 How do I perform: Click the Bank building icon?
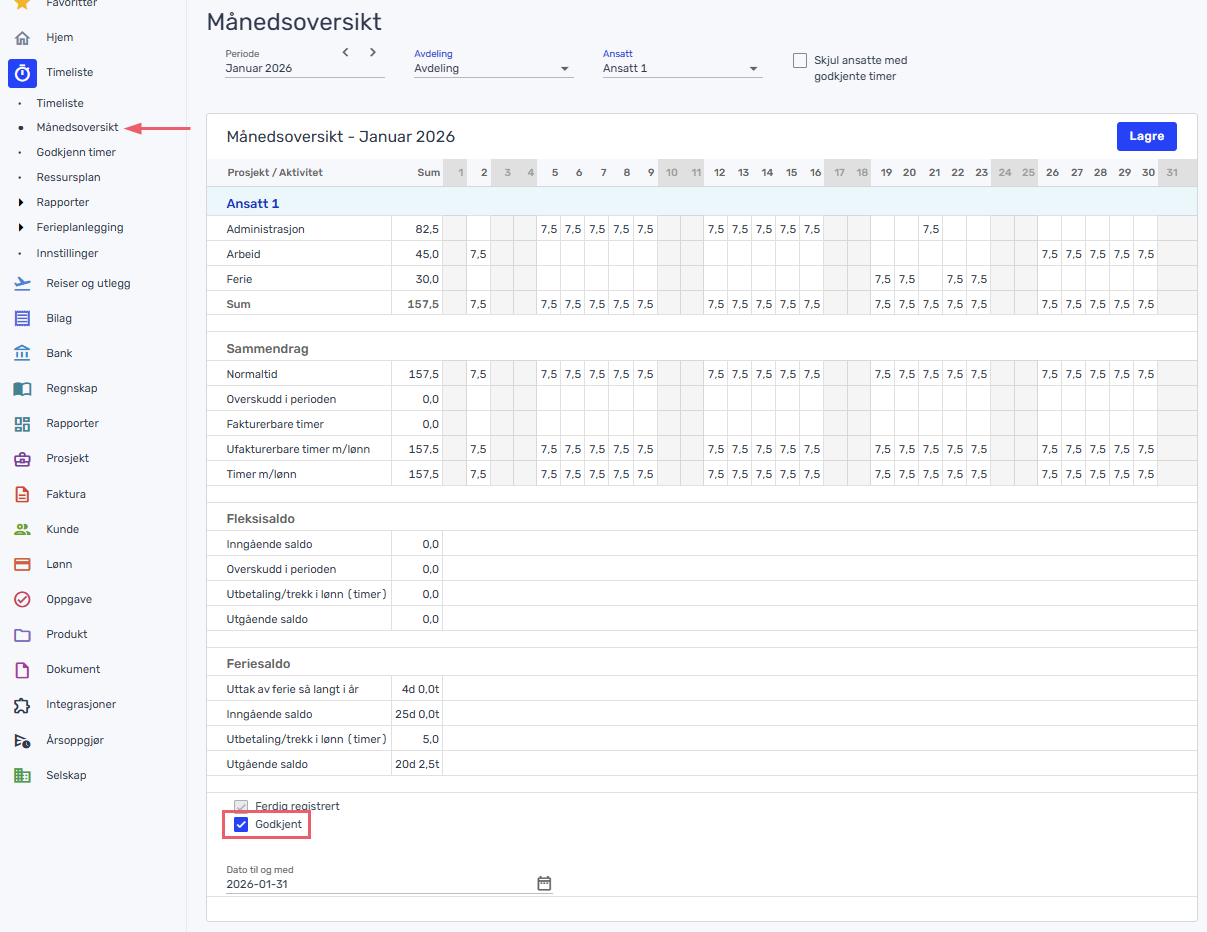click(x=22, y=353)
